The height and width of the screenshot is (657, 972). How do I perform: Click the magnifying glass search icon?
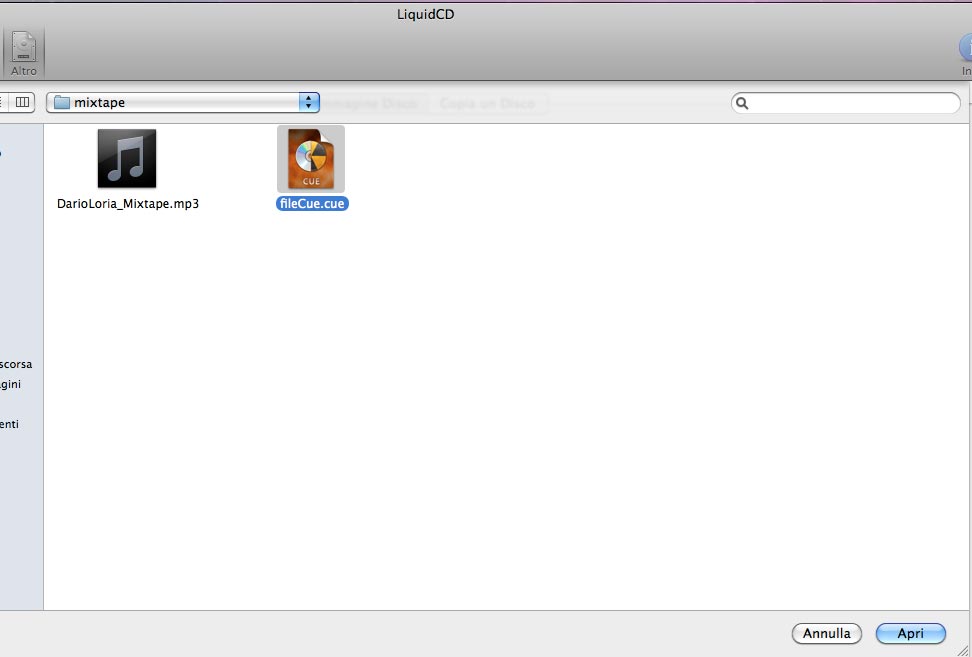[742, 104]
